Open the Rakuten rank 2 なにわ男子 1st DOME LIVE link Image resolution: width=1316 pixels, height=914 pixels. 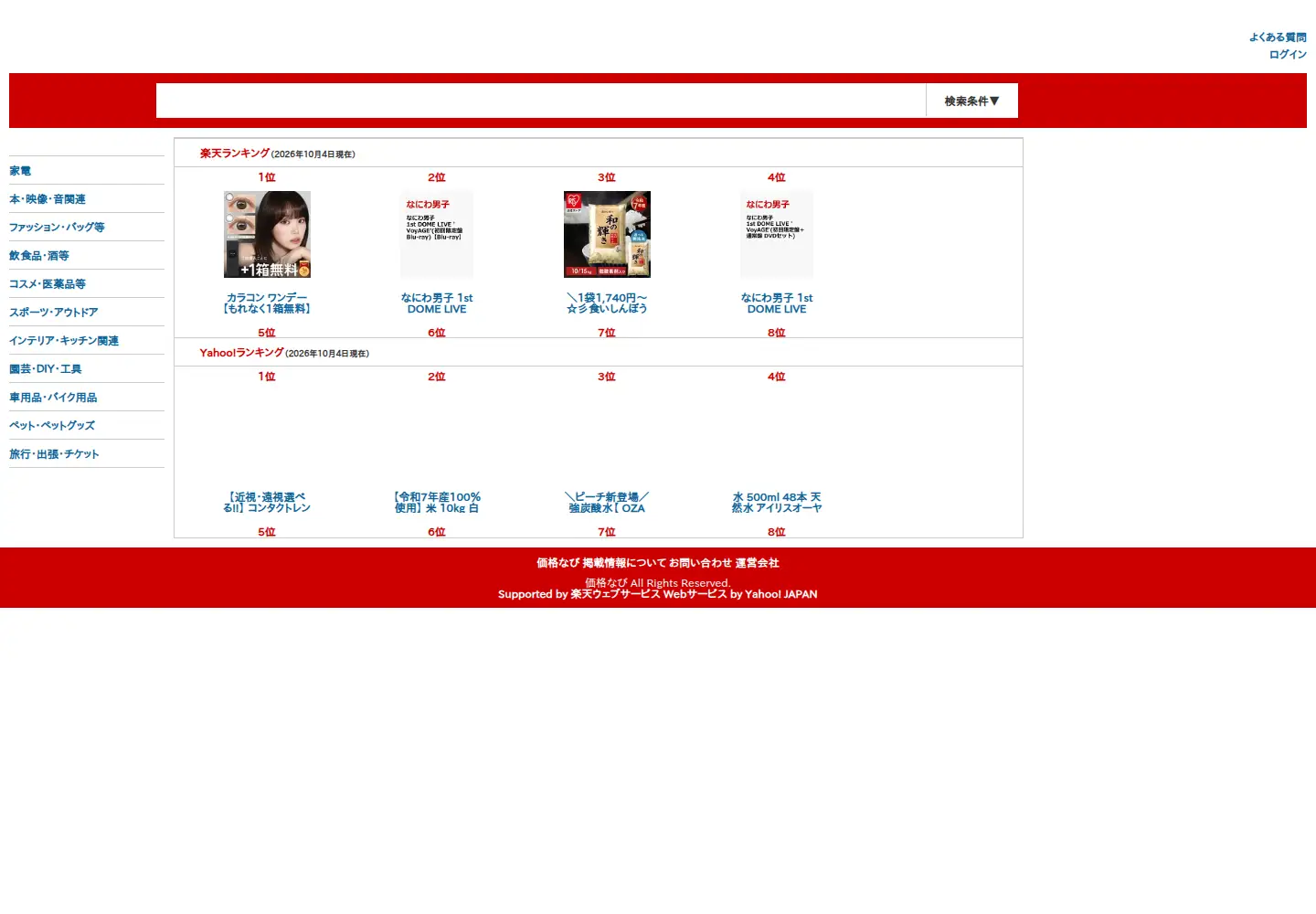click(x=437, y=303)
